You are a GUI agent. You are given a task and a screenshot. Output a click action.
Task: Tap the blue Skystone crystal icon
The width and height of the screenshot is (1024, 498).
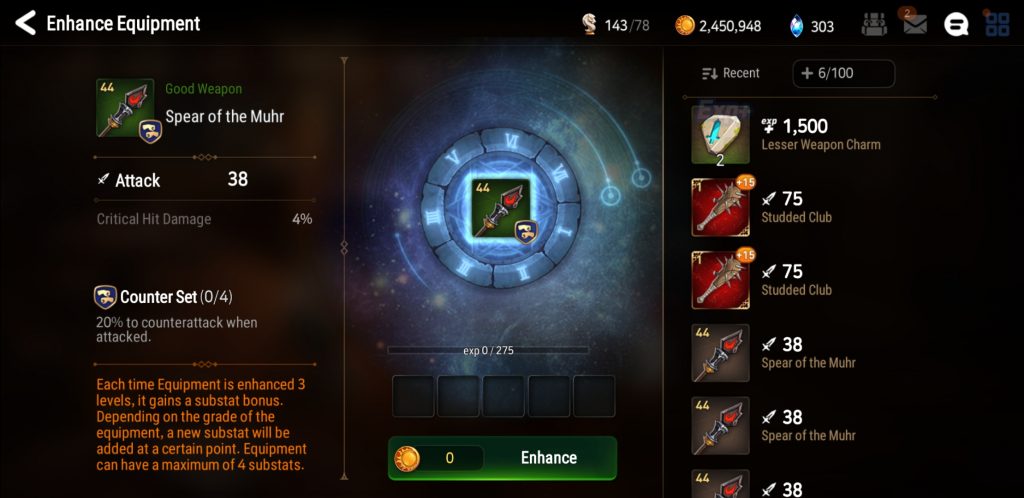click(x=796, y=26)
